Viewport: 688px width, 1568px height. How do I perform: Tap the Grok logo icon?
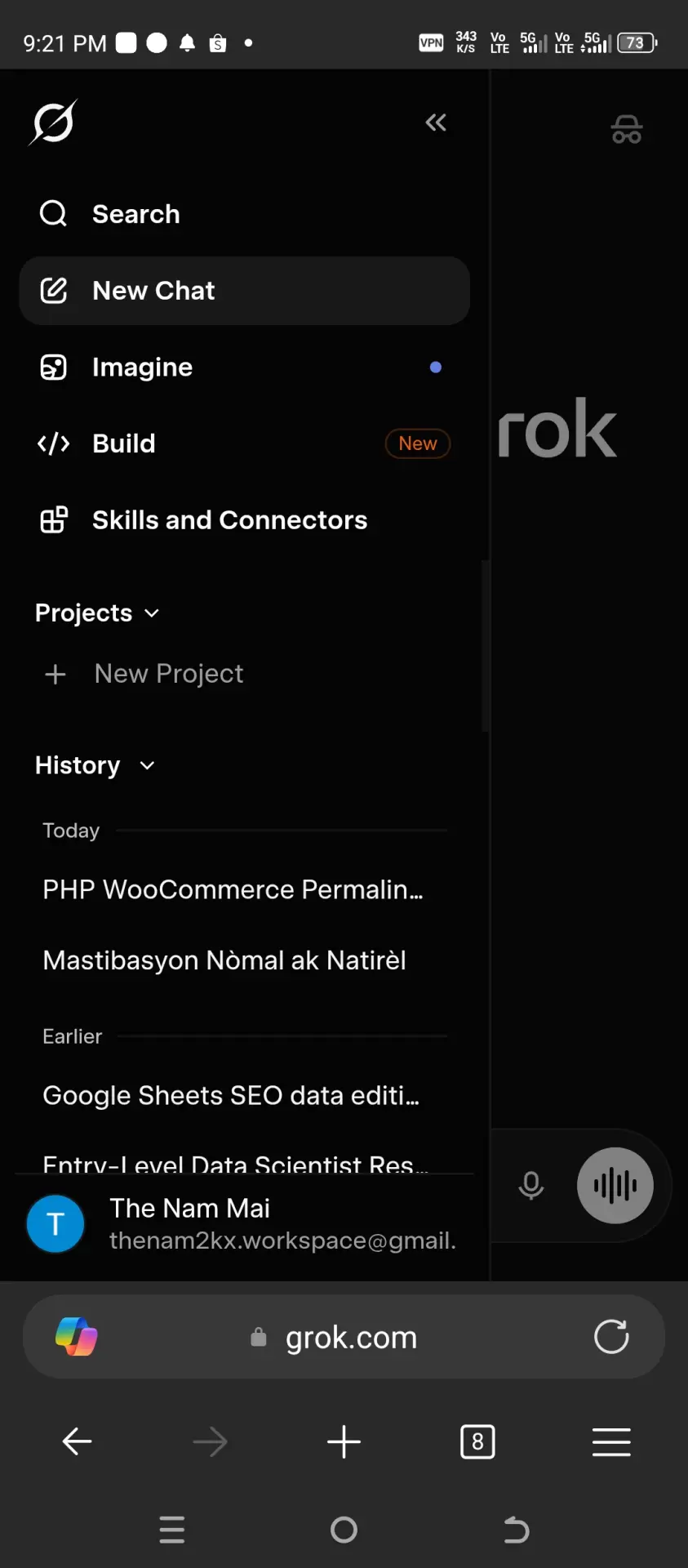(x=53, y=122)
